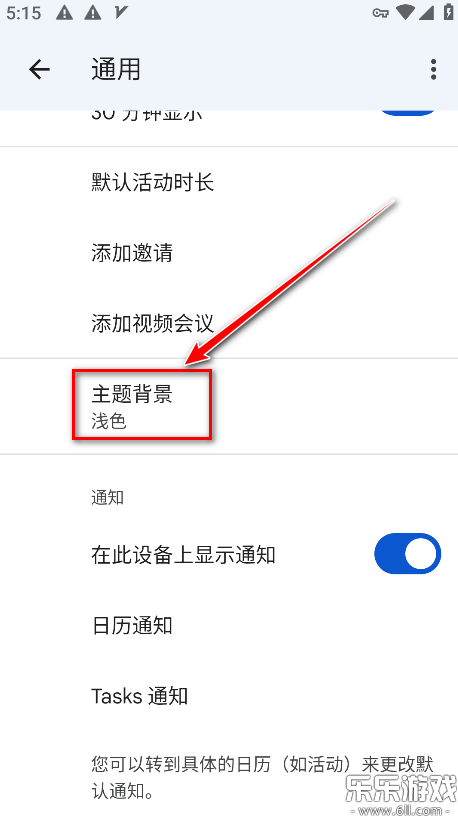
Task: Open 主题背景 theme selector
Action: 229,406
